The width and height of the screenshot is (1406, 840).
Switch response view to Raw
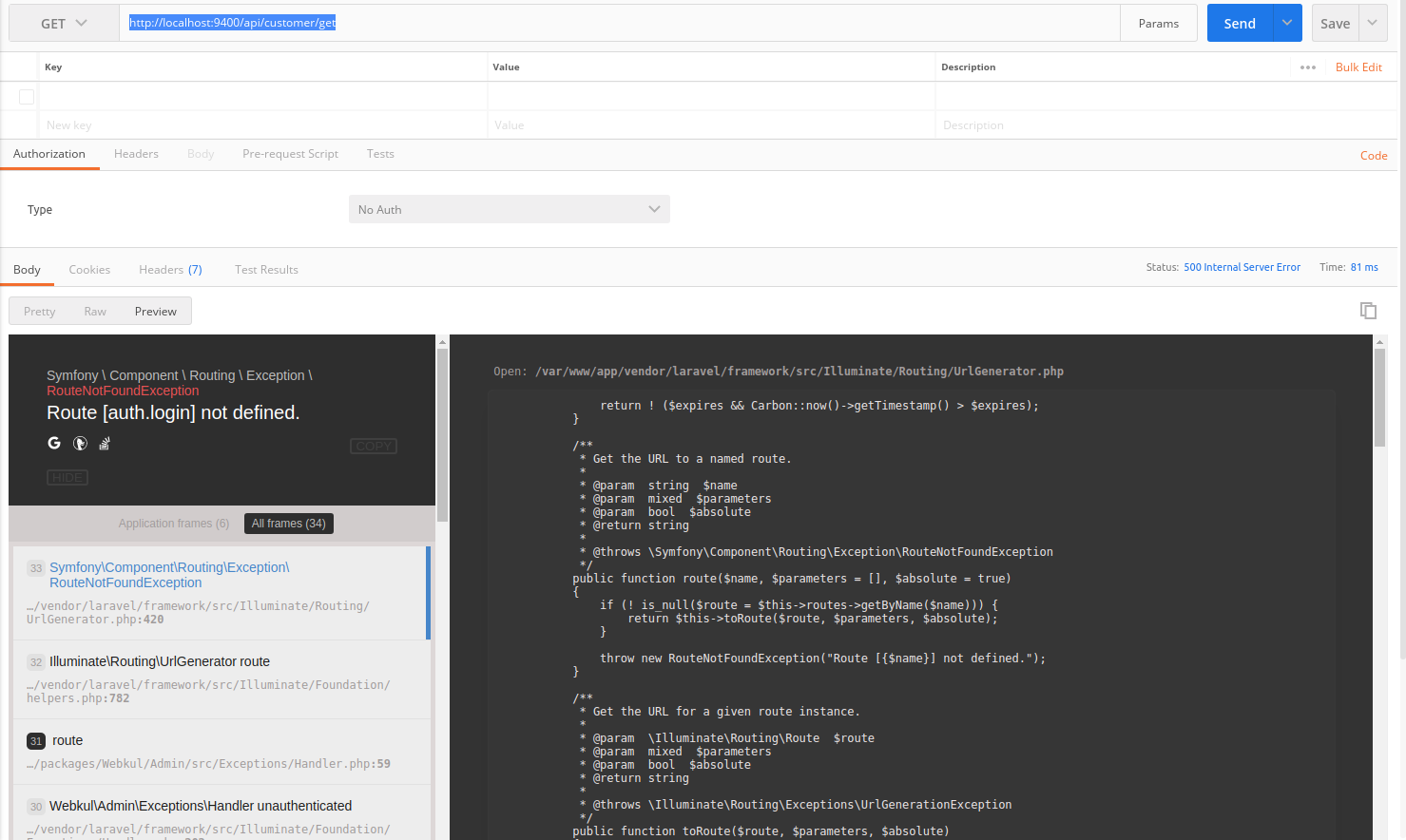(95, 312)
